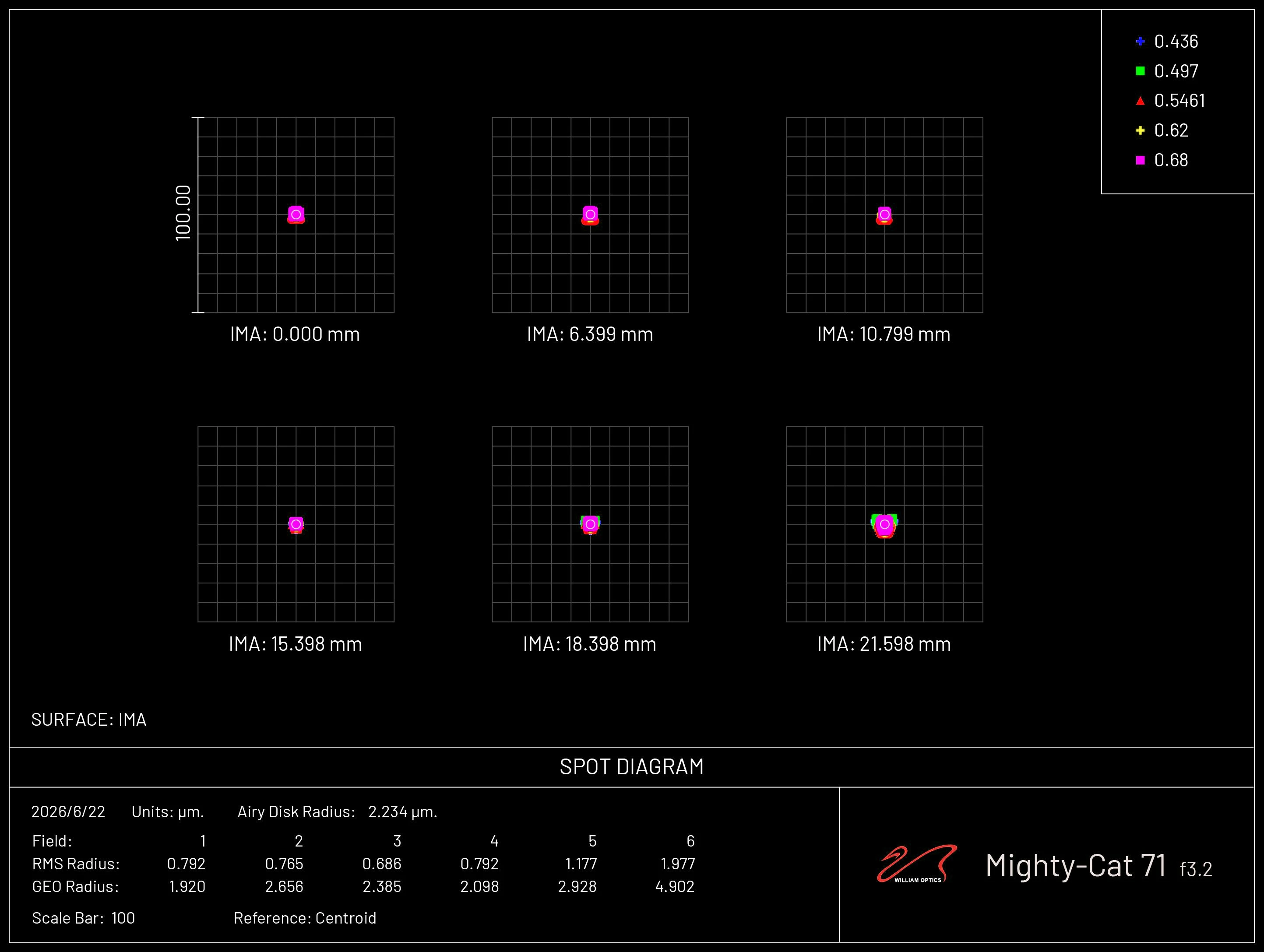Click the yellow 0.62 wavelength legend marker

click(x=1140, y=130)
